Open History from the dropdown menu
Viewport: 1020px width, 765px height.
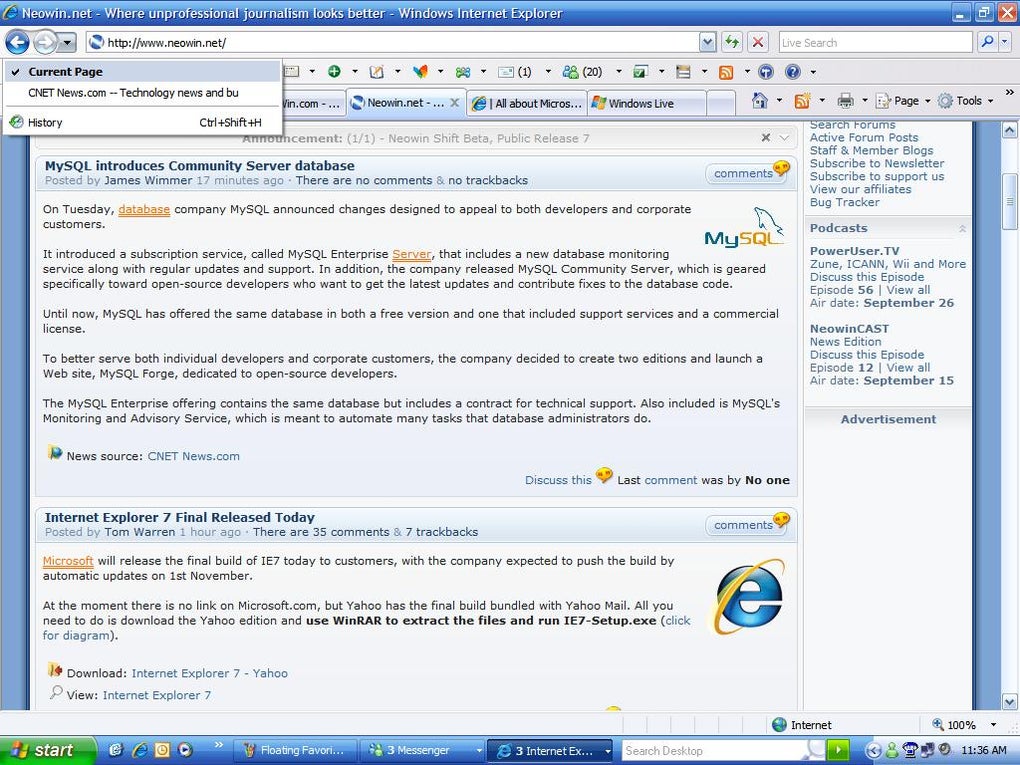click(x=143, y=122)
